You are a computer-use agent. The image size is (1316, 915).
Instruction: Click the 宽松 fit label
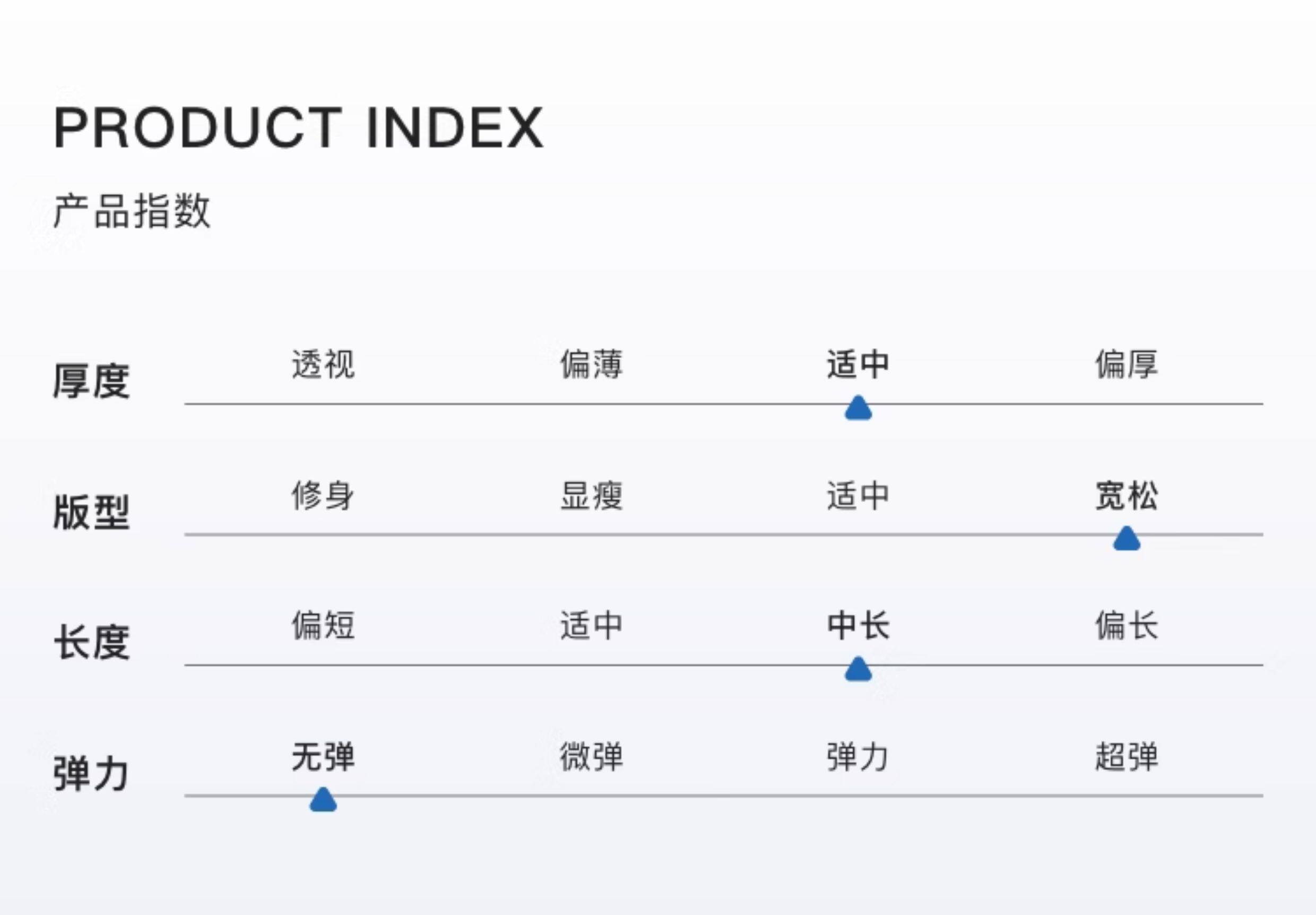(x=1126, y=495)
